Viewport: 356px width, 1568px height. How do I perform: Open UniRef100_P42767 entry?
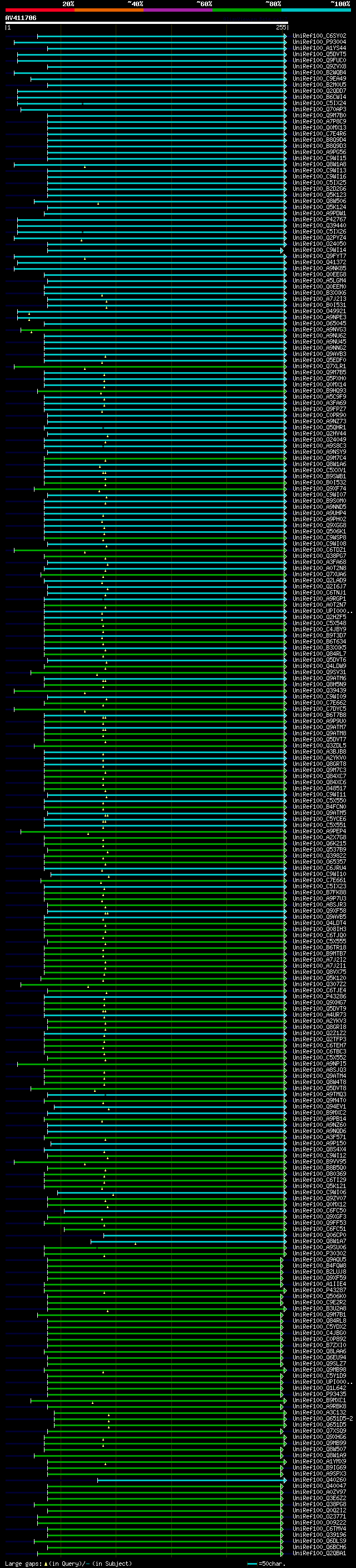tap(319, 220)
